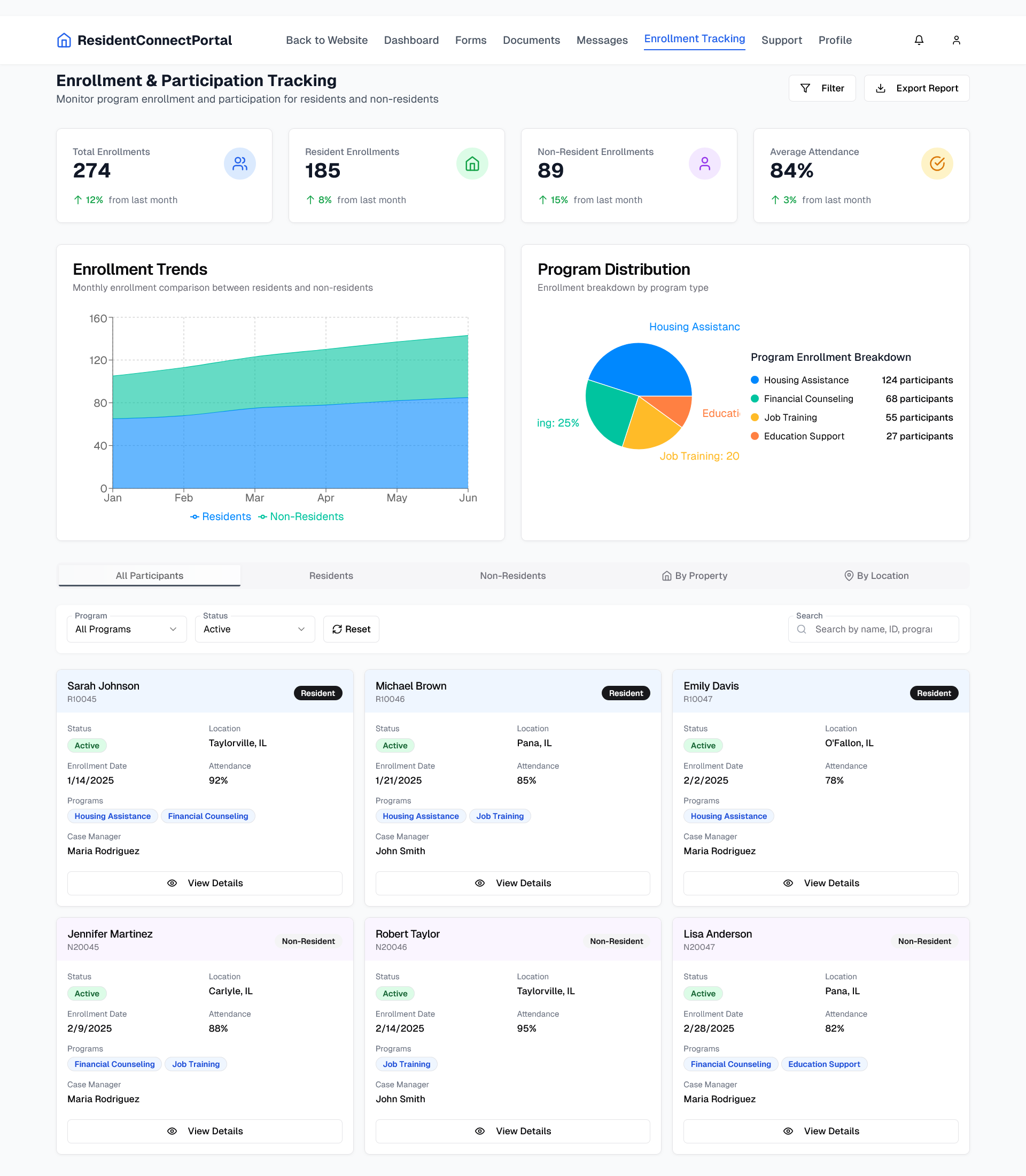Click the Total Enrollments people icon
The width and height of the screenshot is (1026, 1176).
tap(239, 164)
